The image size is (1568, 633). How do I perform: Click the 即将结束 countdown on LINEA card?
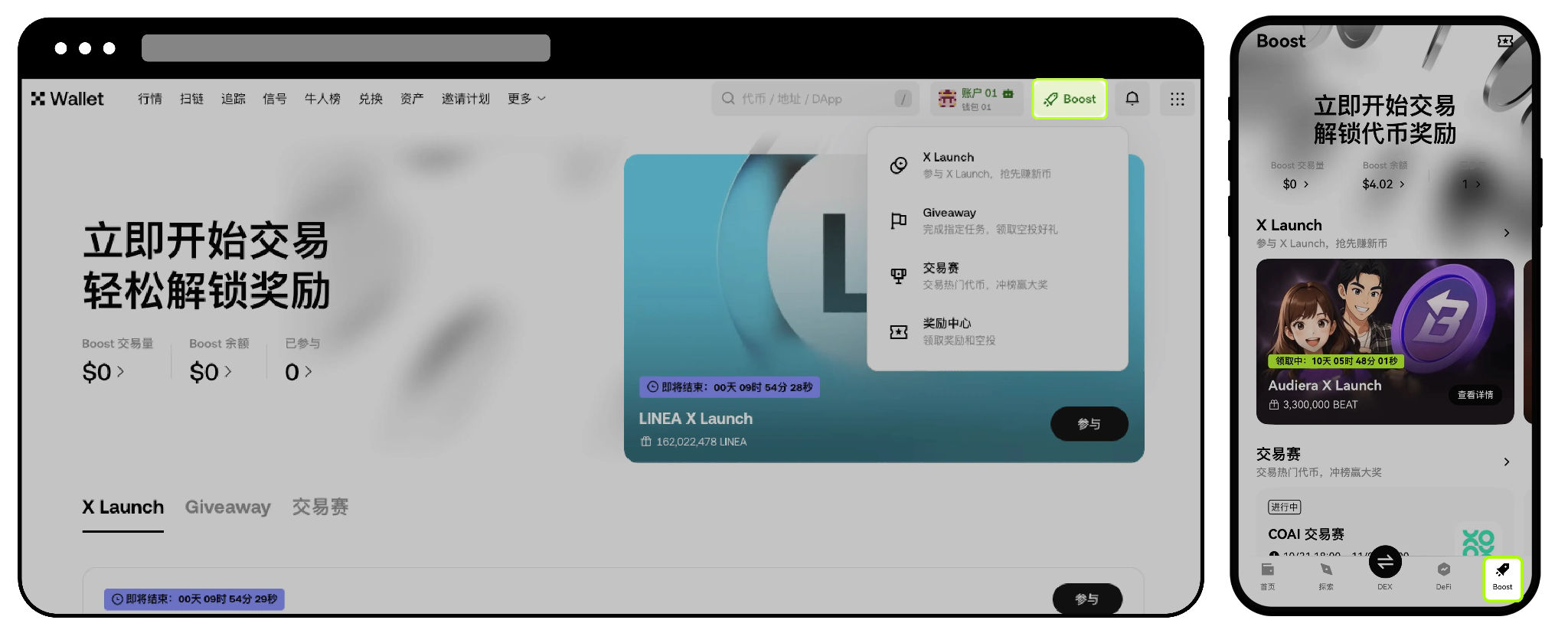click(x=730, y=387)
